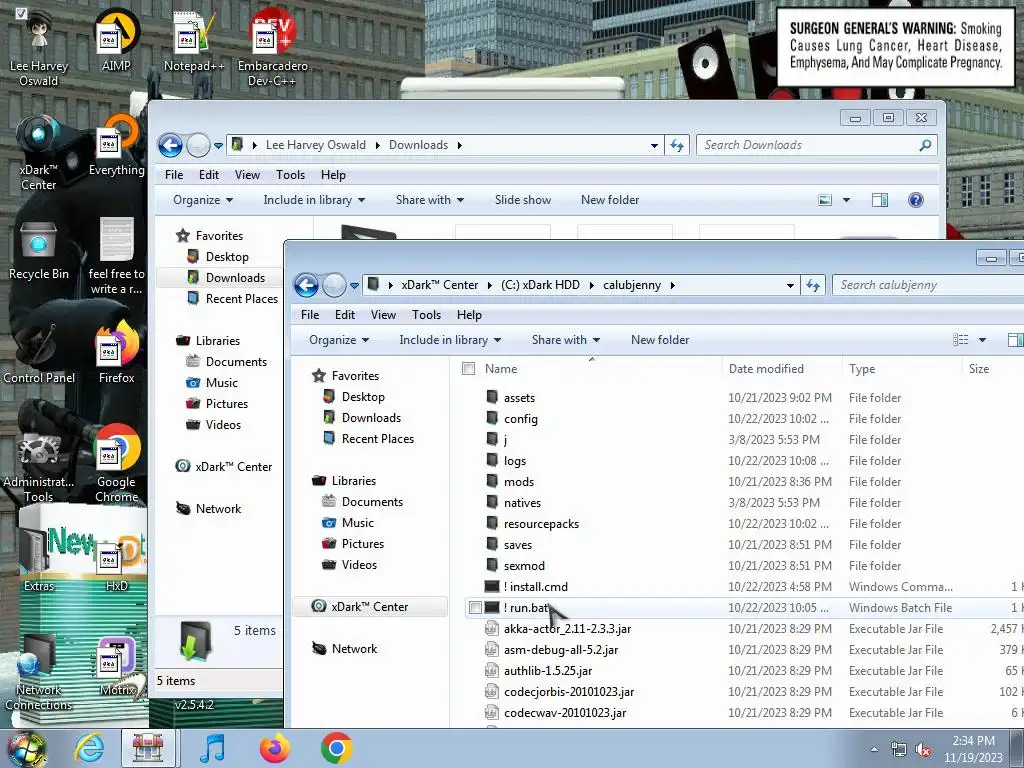Open Tools menu in calubjenny window
The image size is (1024, 768).
(426, 315)
